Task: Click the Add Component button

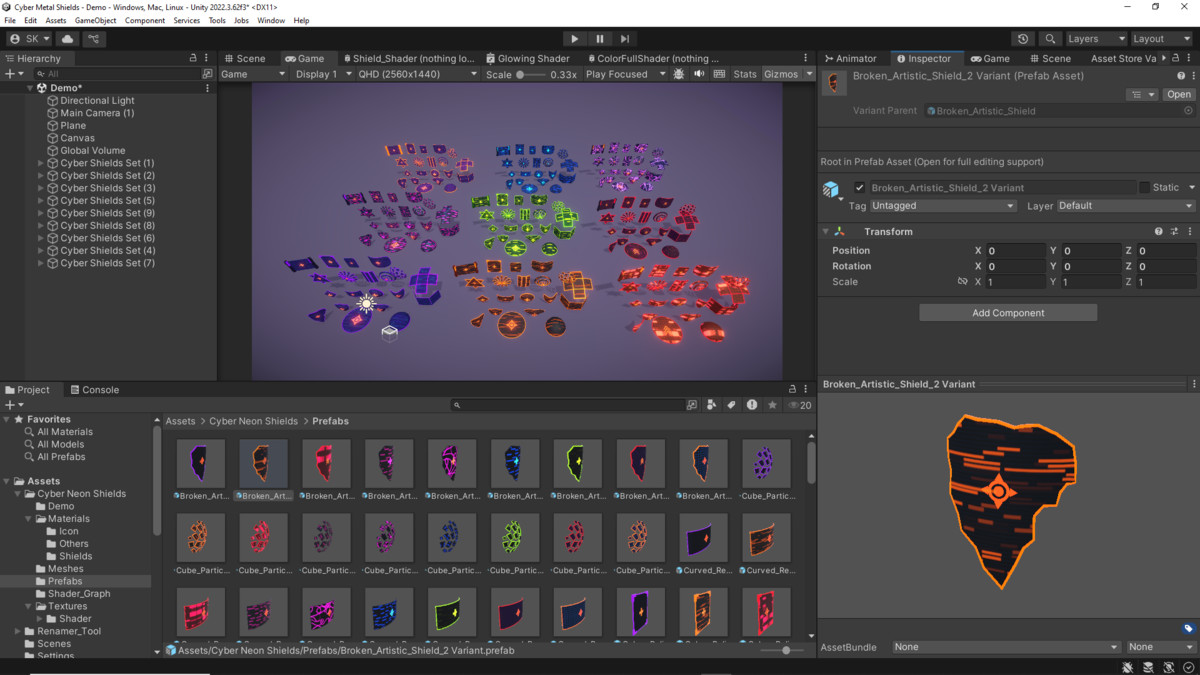Action: (x=1007, y=312)
